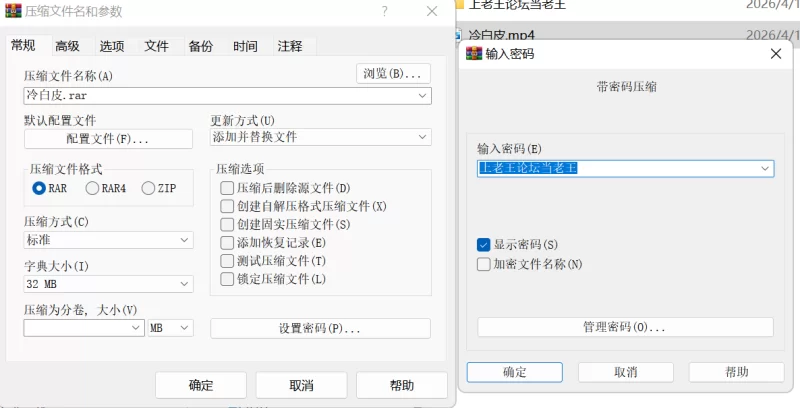Viewport: 800px width, 408px height.
Task: Enable encrypt file names option
Action: (x=484, y=264)
